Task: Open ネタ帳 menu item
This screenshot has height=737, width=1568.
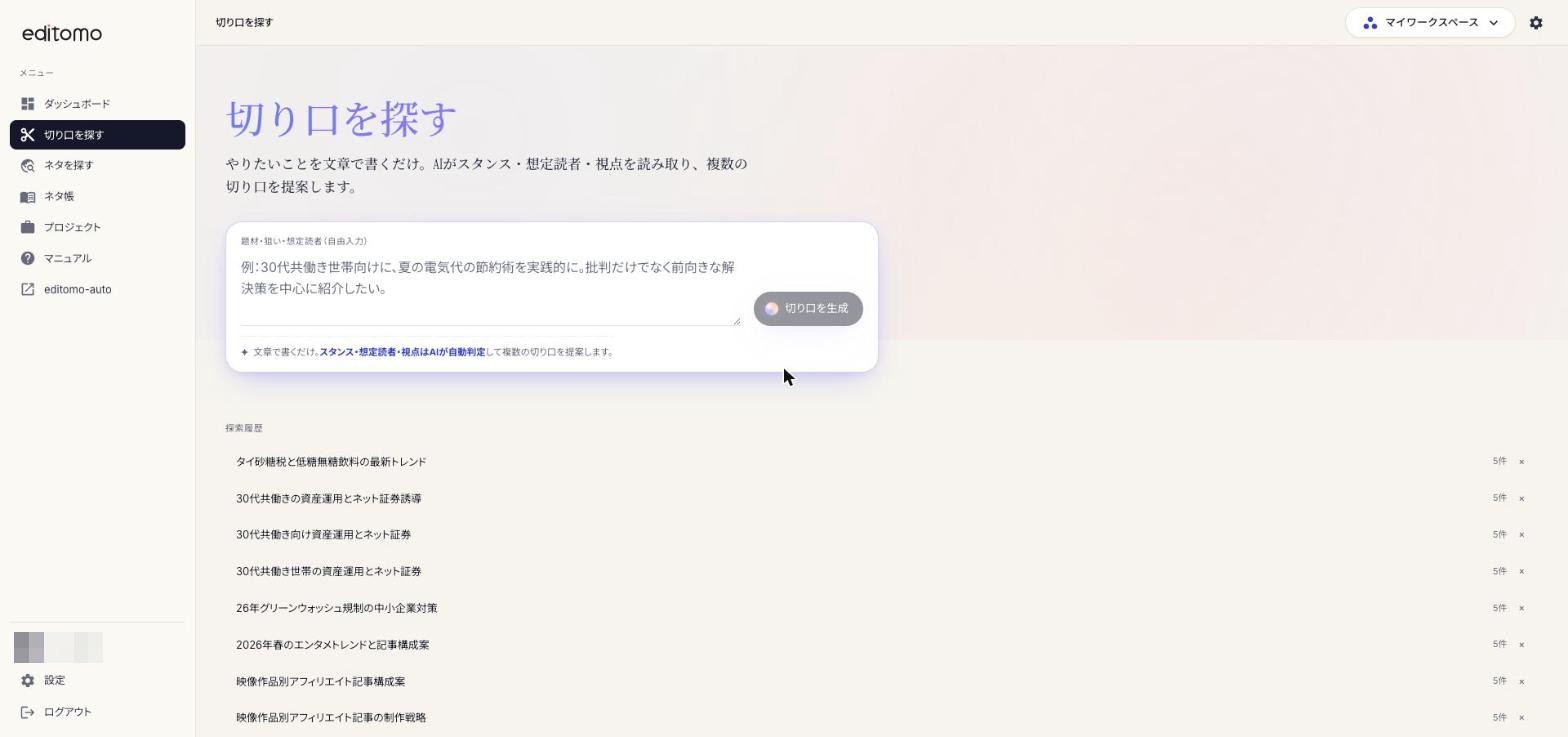Action: click(x=97, y=197)
